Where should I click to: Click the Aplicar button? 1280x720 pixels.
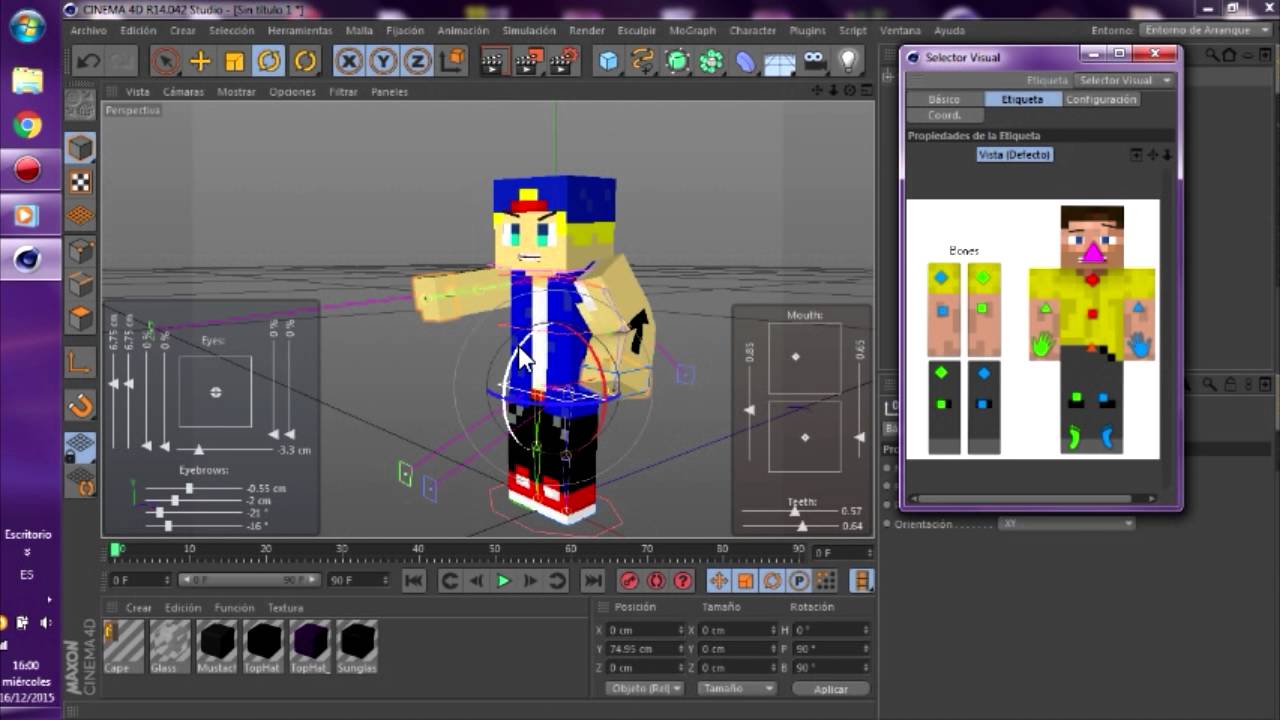[x=831, y=688]
